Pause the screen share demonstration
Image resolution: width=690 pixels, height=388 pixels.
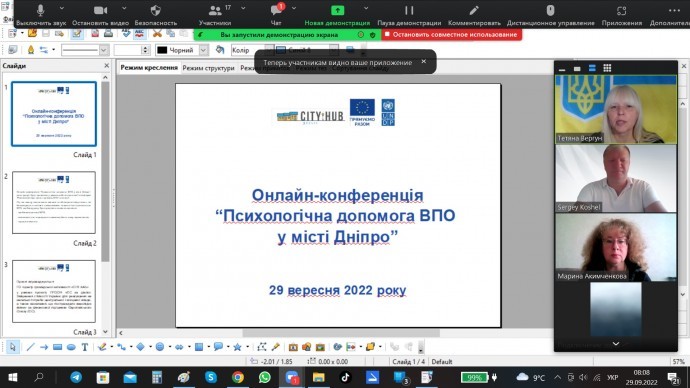tap(409, 11)
